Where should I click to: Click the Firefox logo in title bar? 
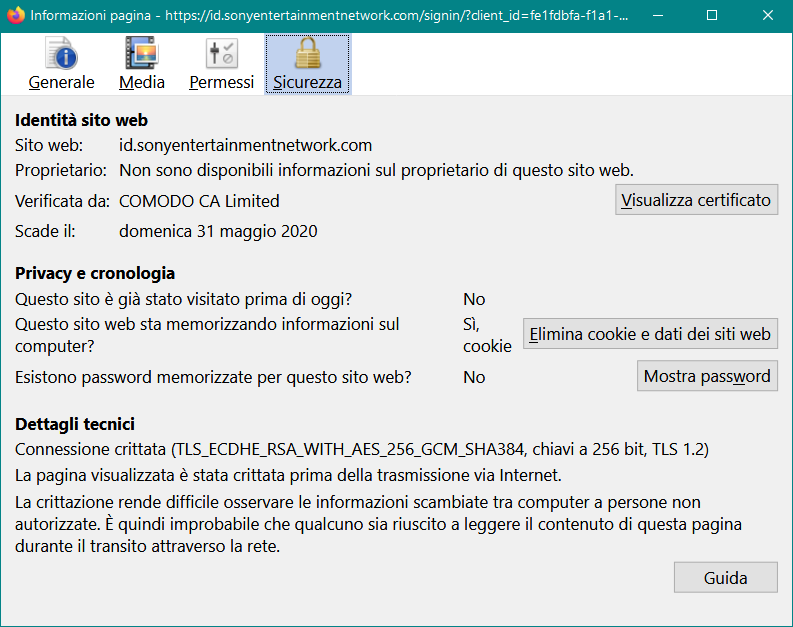coord(16,15)
